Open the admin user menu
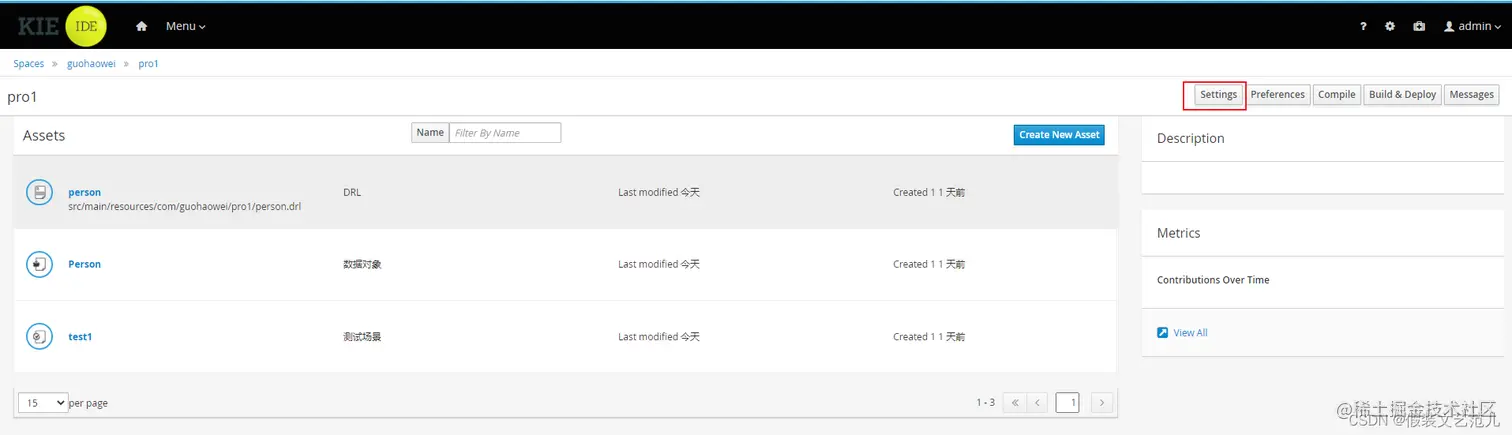This screenshot has height=435, width=1512. [x=1473, y=27]
